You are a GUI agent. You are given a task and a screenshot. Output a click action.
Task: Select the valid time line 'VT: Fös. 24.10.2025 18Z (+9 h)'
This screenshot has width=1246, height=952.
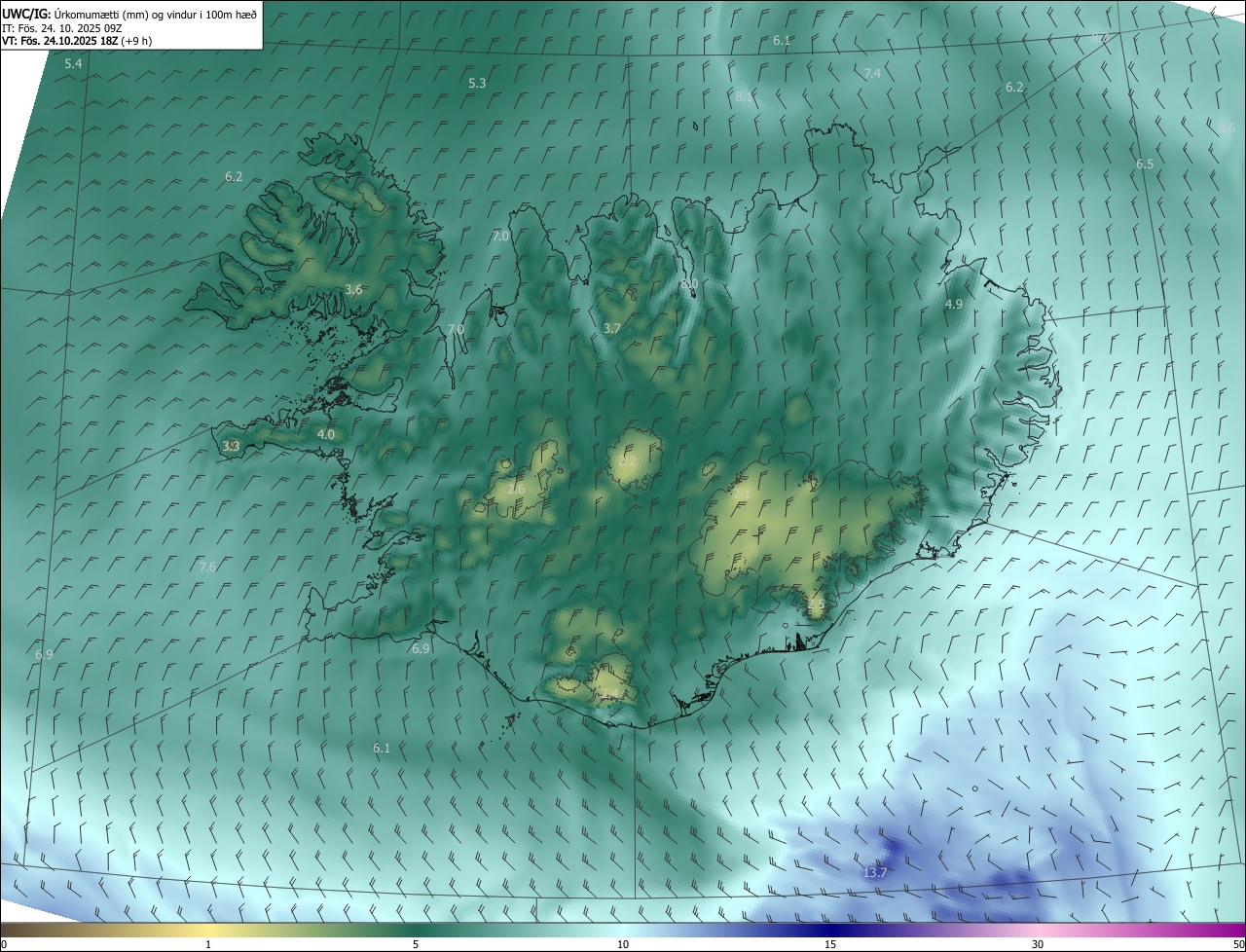pyautogui.click(x=77, y=41)
